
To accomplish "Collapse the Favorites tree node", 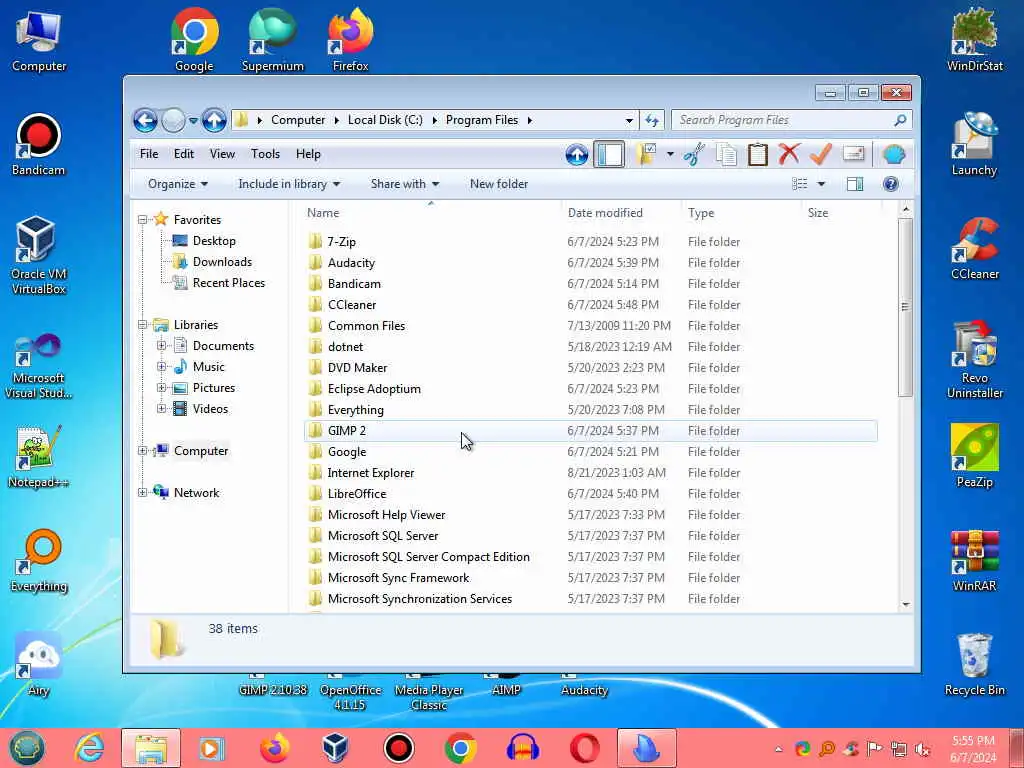I will (x=142, y=220).
